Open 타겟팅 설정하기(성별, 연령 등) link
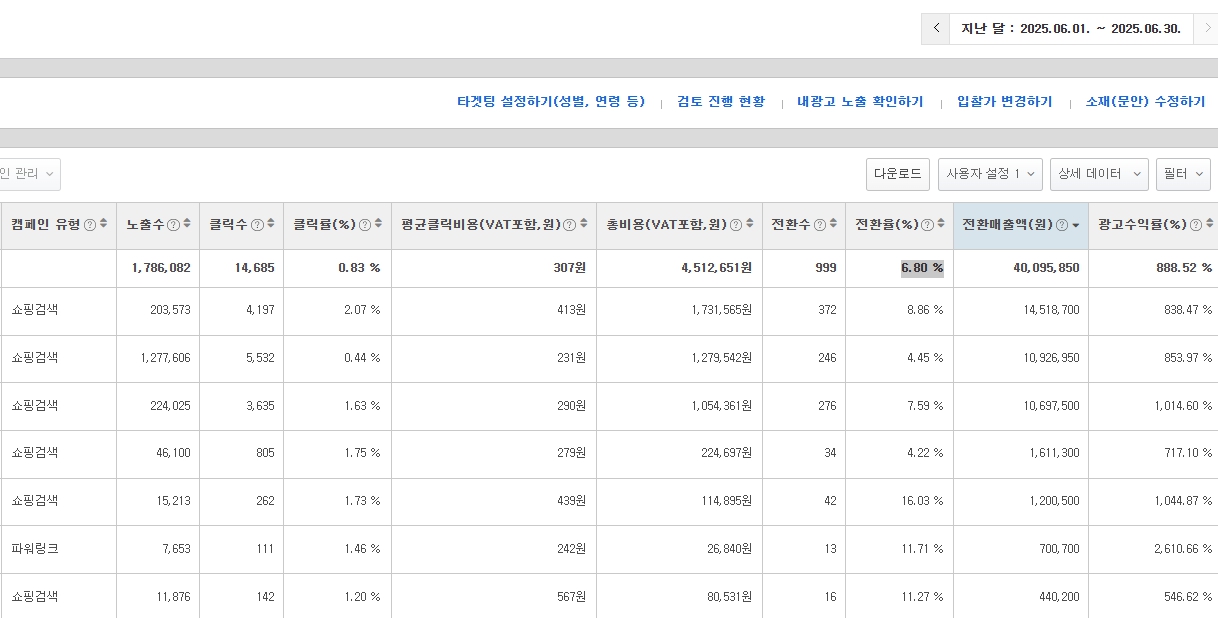 [551, 102]
